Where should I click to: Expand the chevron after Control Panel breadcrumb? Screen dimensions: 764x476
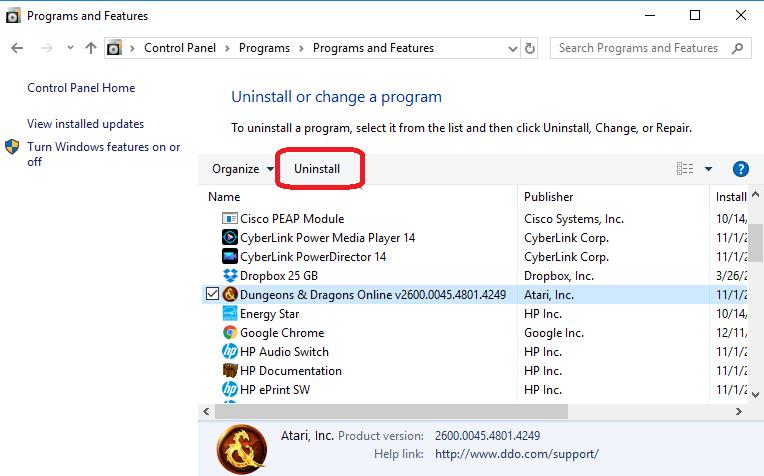(228, 48)
